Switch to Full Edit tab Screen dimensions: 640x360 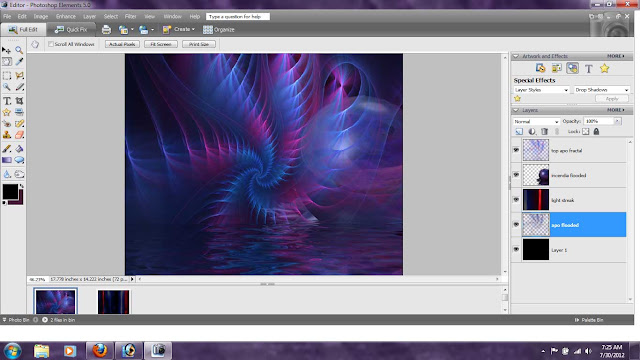tap(23, 29)
